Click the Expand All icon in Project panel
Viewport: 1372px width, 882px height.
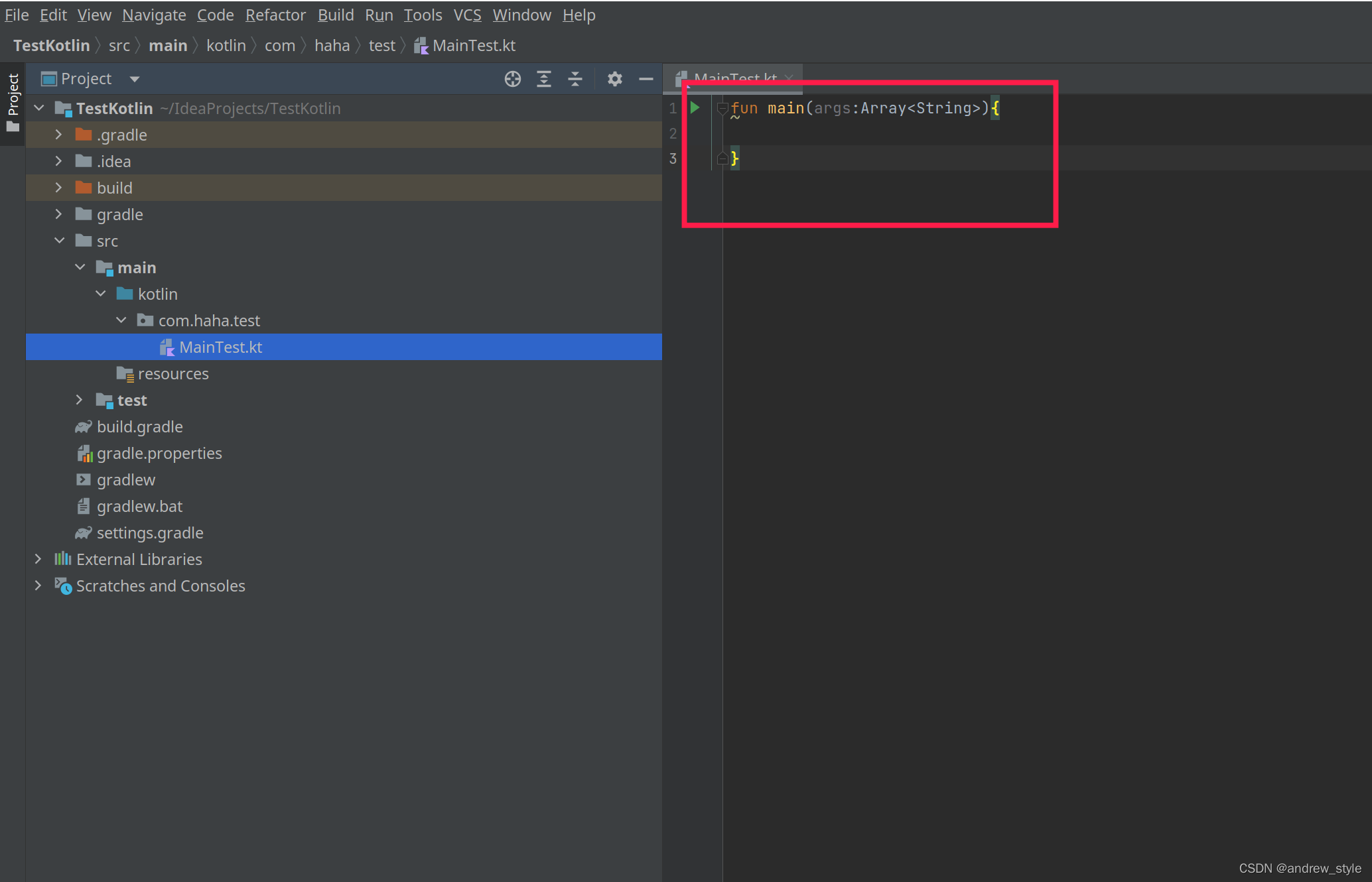click(x=544, y=79)
